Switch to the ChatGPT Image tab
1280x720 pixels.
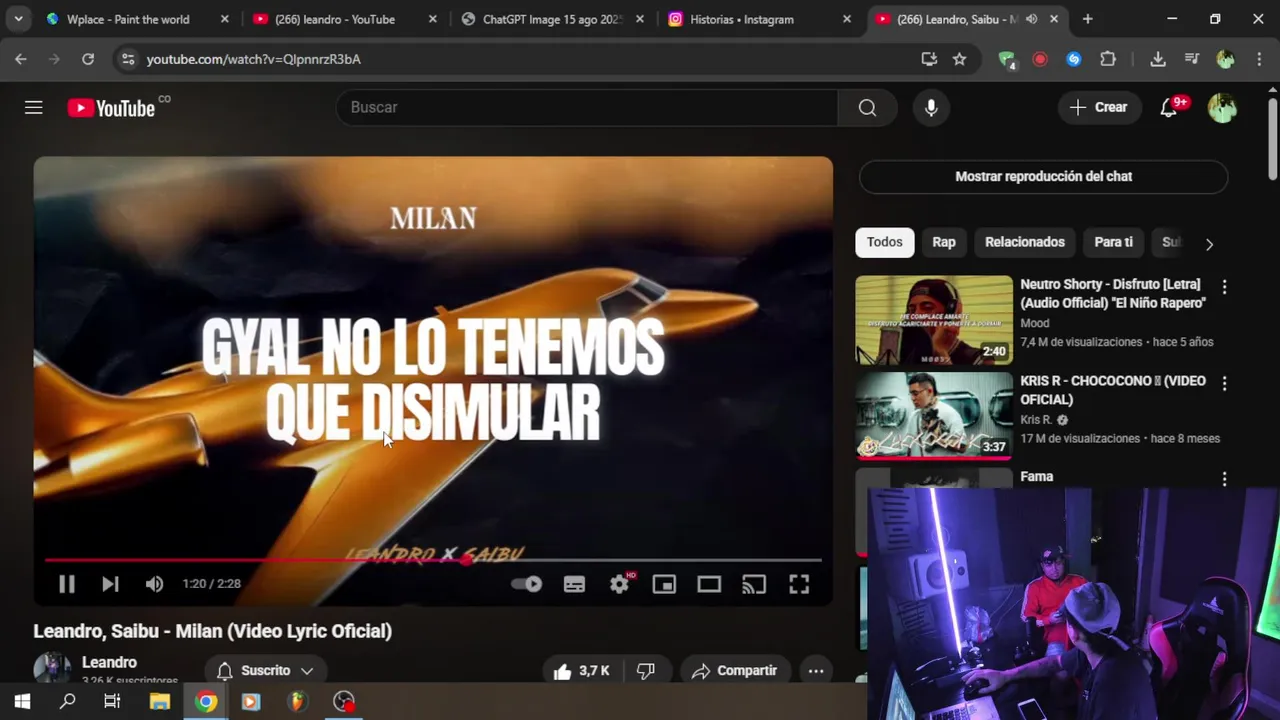coord(552,19)
